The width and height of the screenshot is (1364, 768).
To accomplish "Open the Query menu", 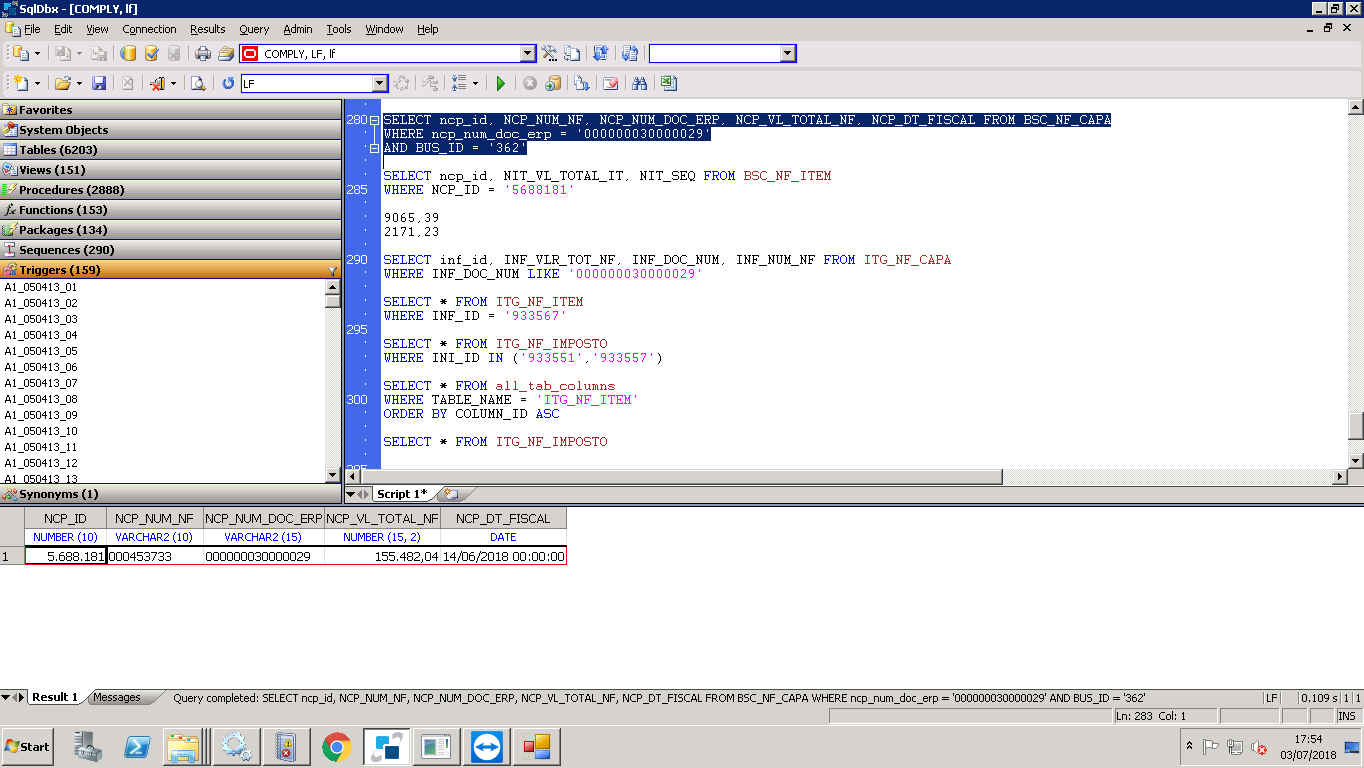I will pyautogui.click(x=254, y=29).
